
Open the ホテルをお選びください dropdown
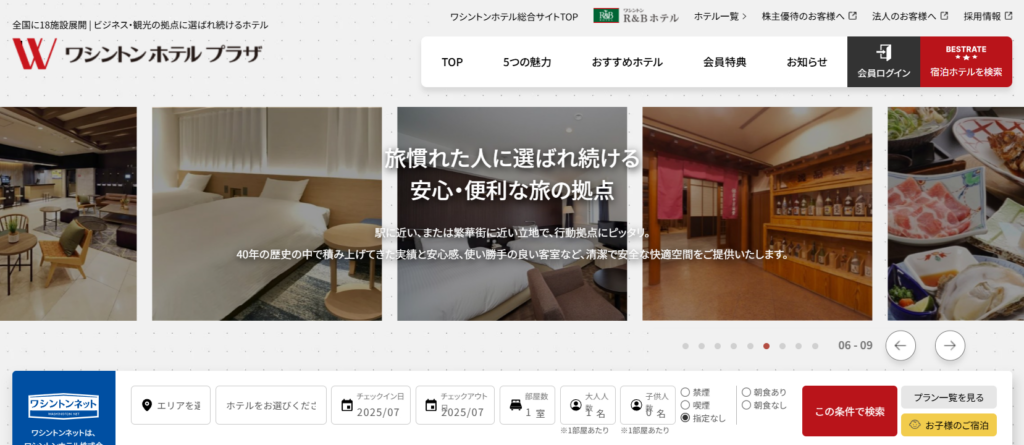click(270, 405)
